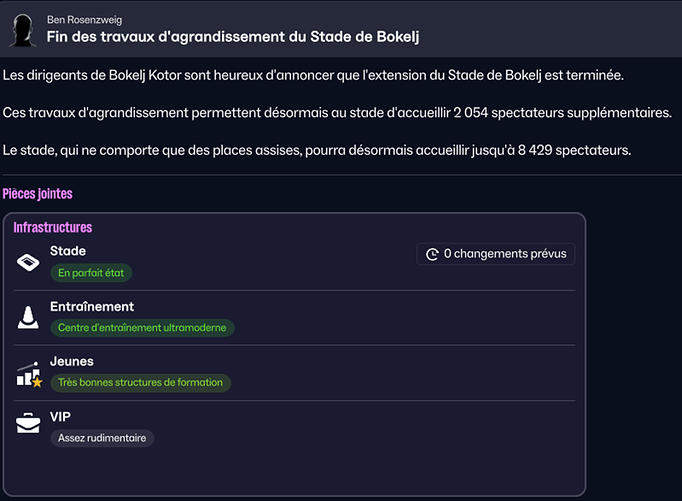
Task: Click the clock icon for planned changes
Action: [x=432, y=254]
